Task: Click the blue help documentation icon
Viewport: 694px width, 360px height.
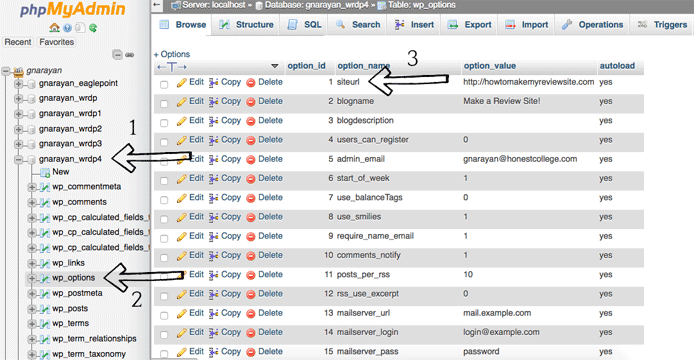Action: [67, 28]
